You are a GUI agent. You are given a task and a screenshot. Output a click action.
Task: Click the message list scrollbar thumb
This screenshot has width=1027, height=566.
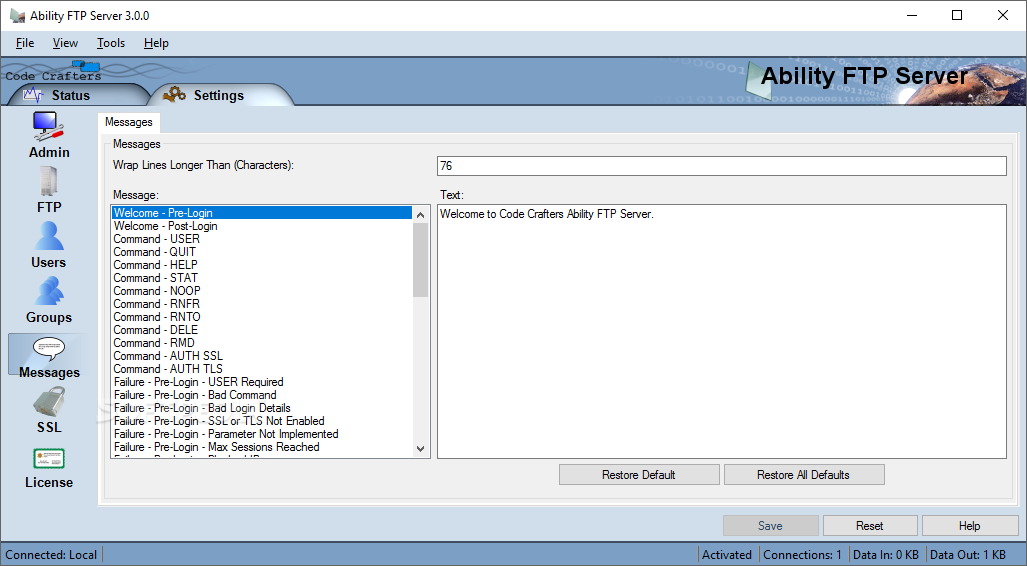(420, 260)
